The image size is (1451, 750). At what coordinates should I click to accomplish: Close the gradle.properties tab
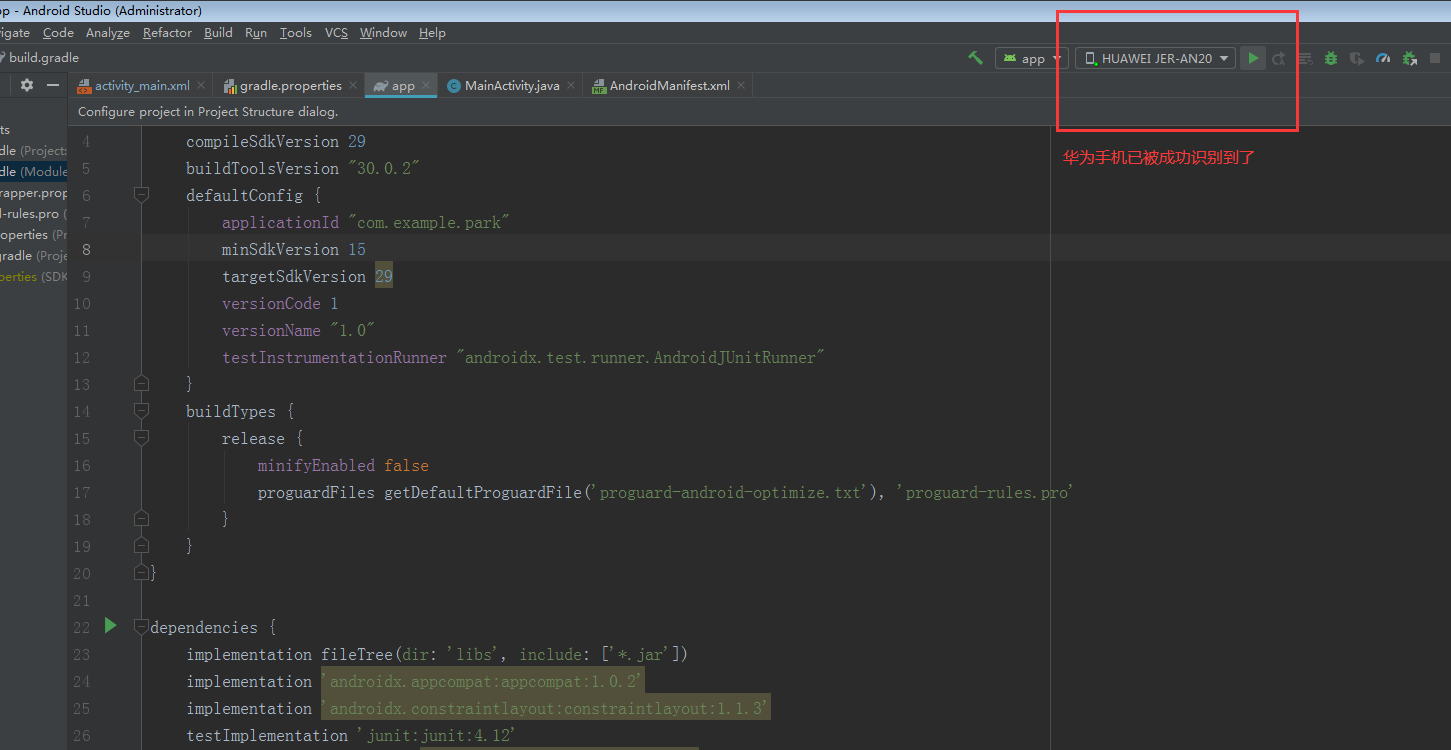(x=353, y=85)
